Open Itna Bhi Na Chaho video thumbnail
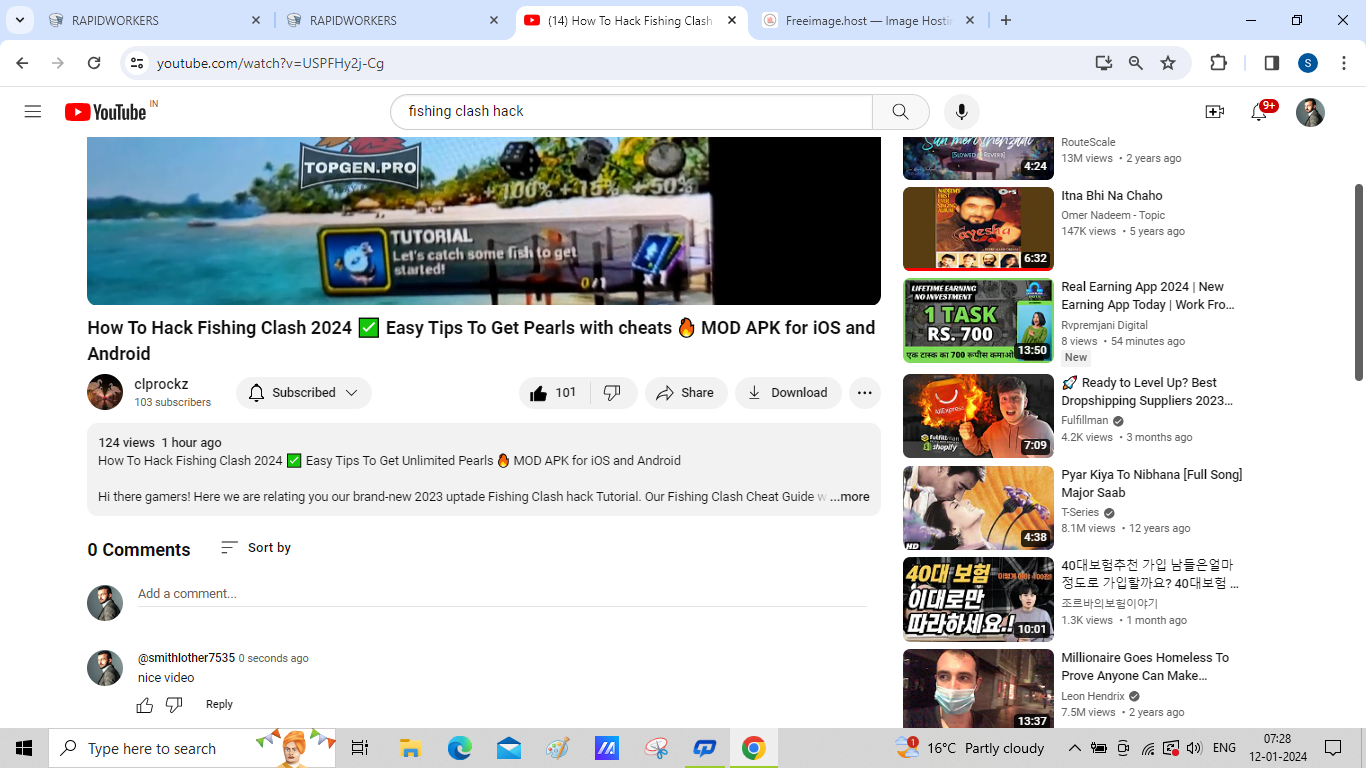This screenshot has height=768, width=1366. click(x=978, y=229)
